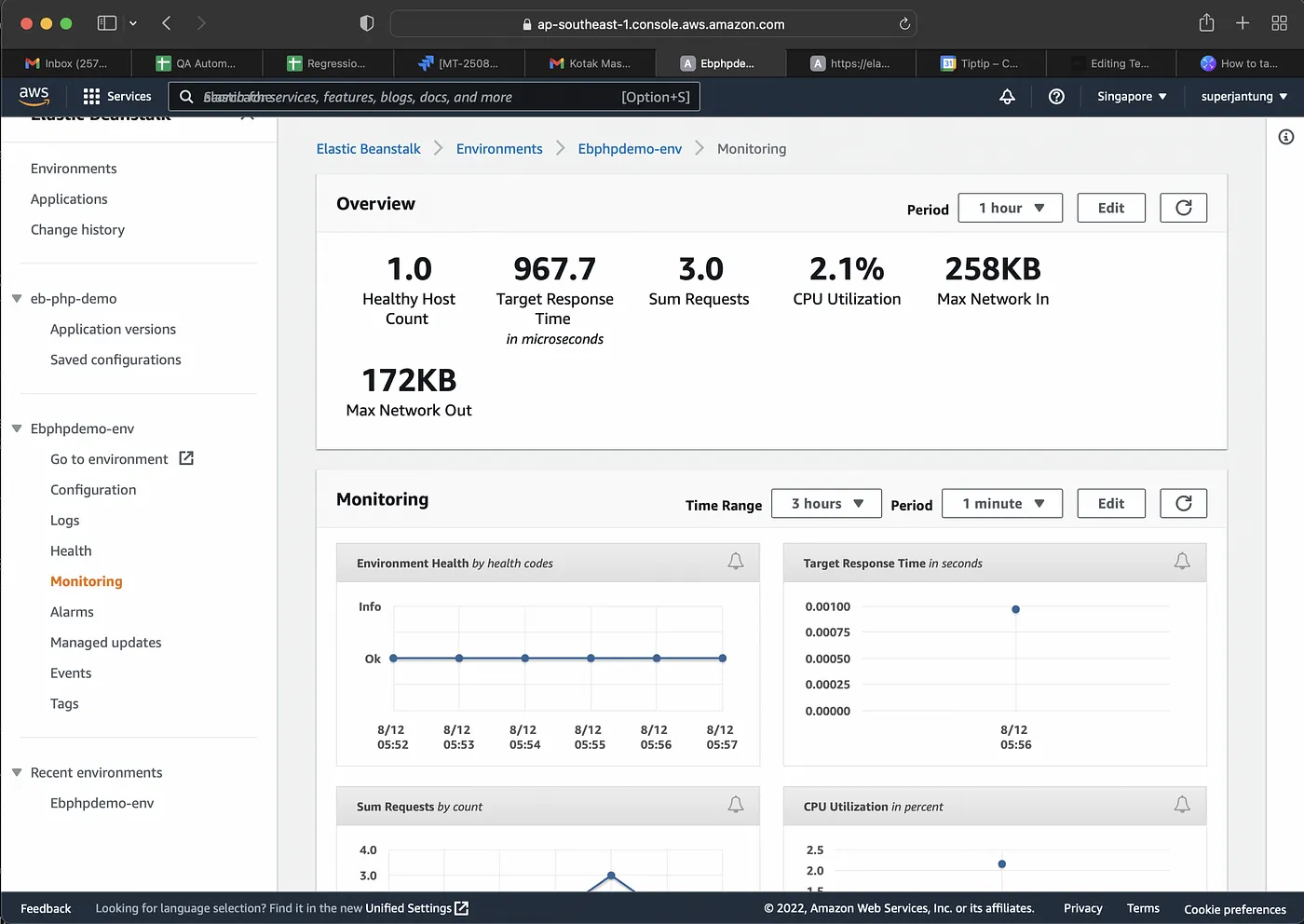Open the AWS help question mark menu
1304x924 pixels.
(x=1056, y=96)
